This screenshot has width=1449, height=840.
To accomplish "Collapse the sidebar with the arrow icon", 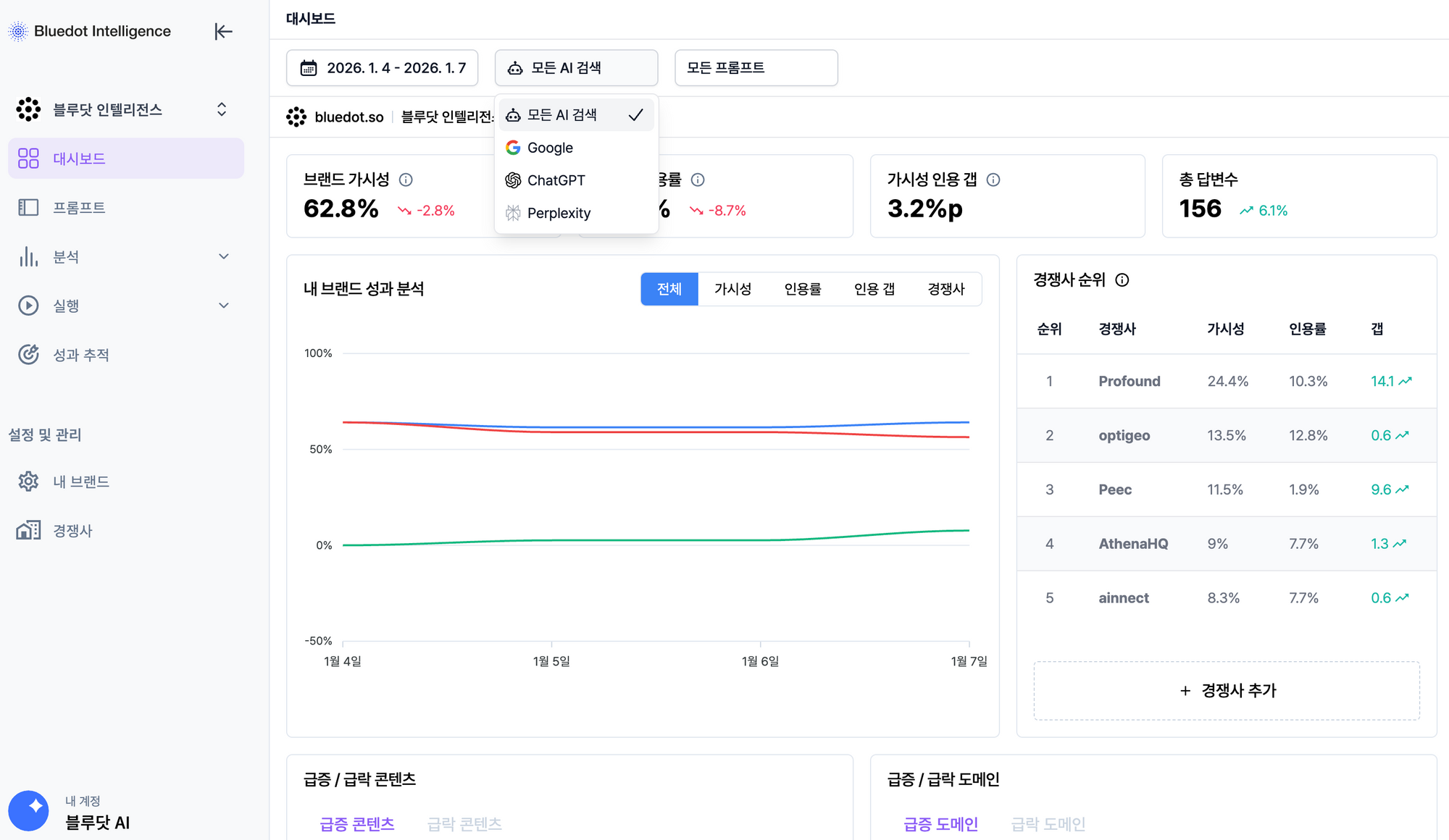I will (223, 31).
